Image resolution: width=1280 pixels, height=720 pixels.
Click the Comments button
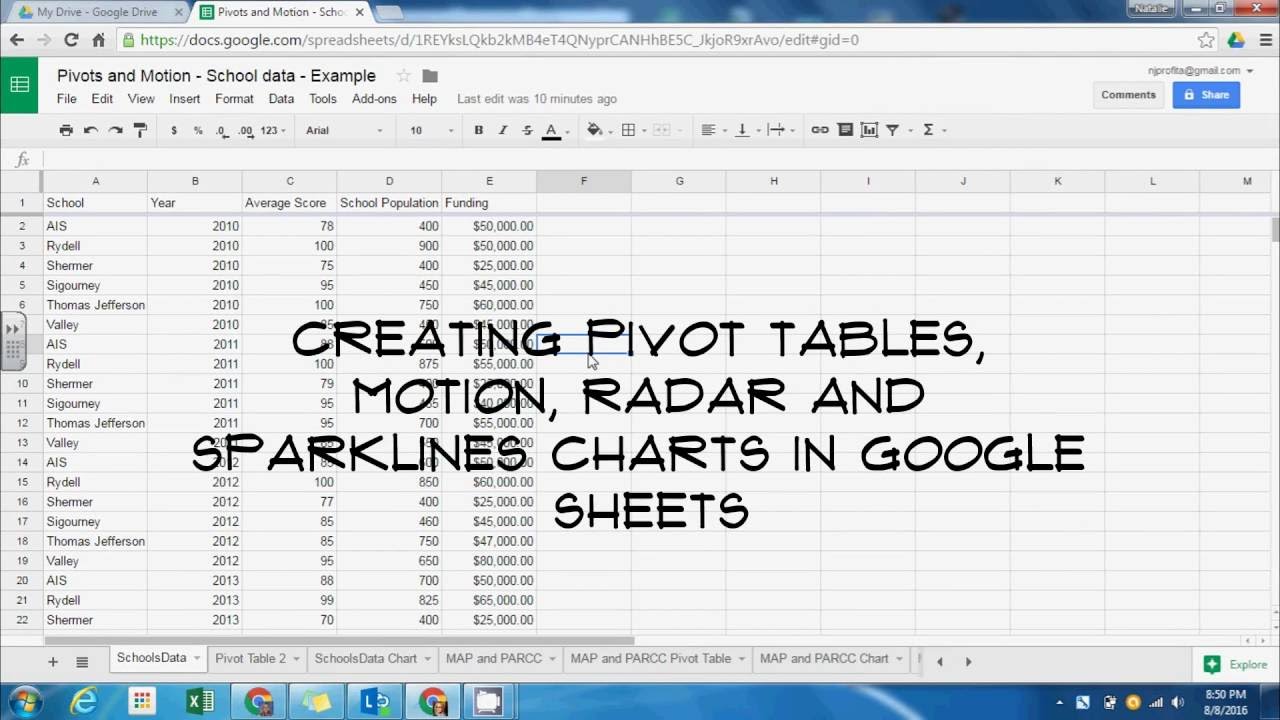pos(1128,95)
